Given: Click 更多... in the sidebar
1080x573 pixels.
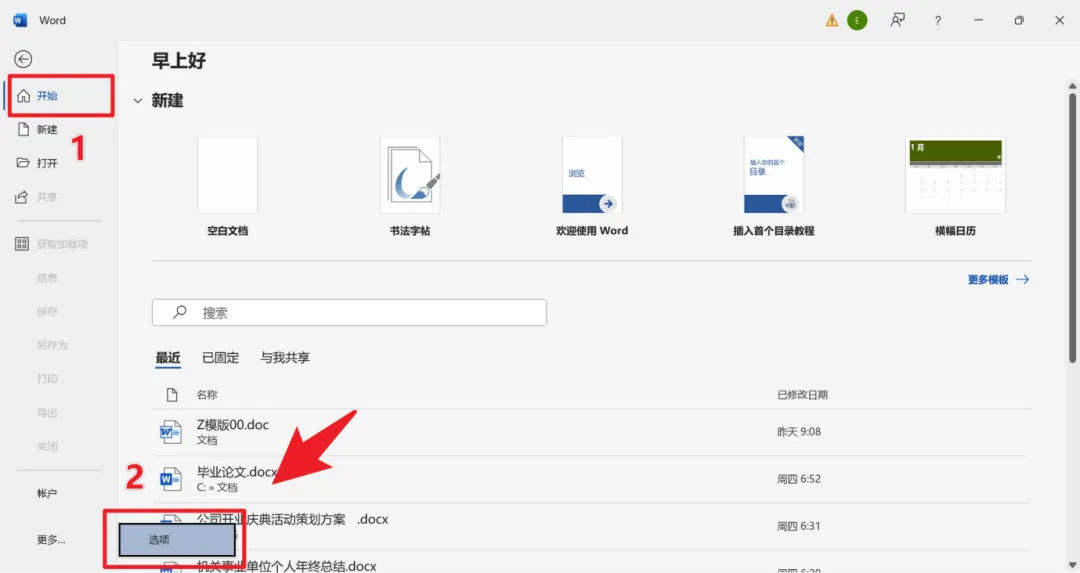Looking at the screenshot, I should (51, 540).
